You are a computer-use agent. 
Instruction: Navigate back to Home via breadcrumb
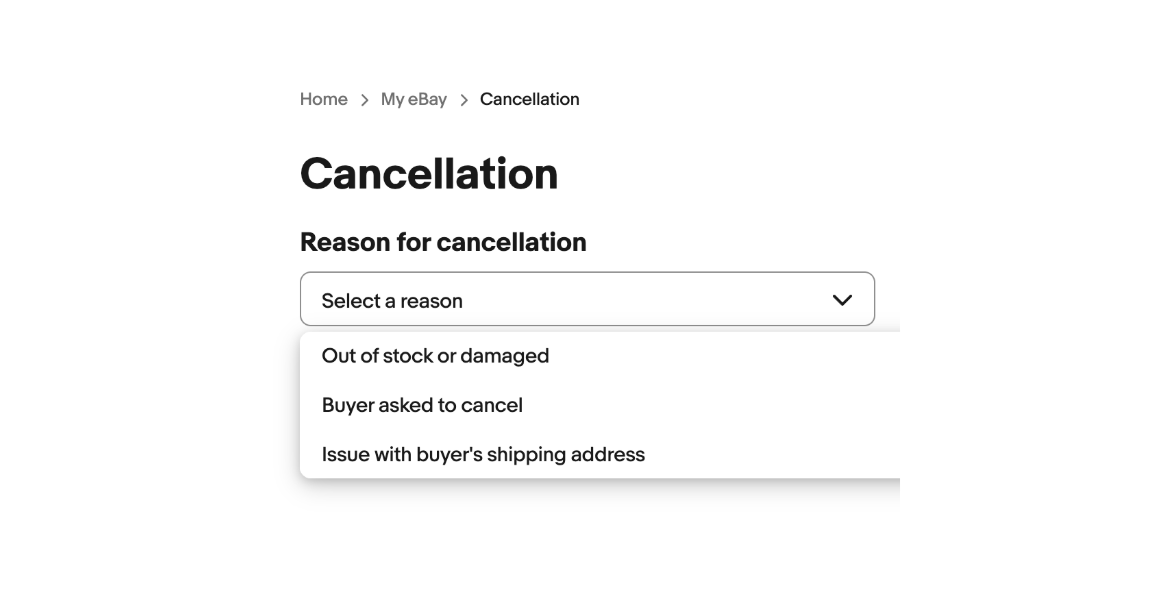[323, 99]
